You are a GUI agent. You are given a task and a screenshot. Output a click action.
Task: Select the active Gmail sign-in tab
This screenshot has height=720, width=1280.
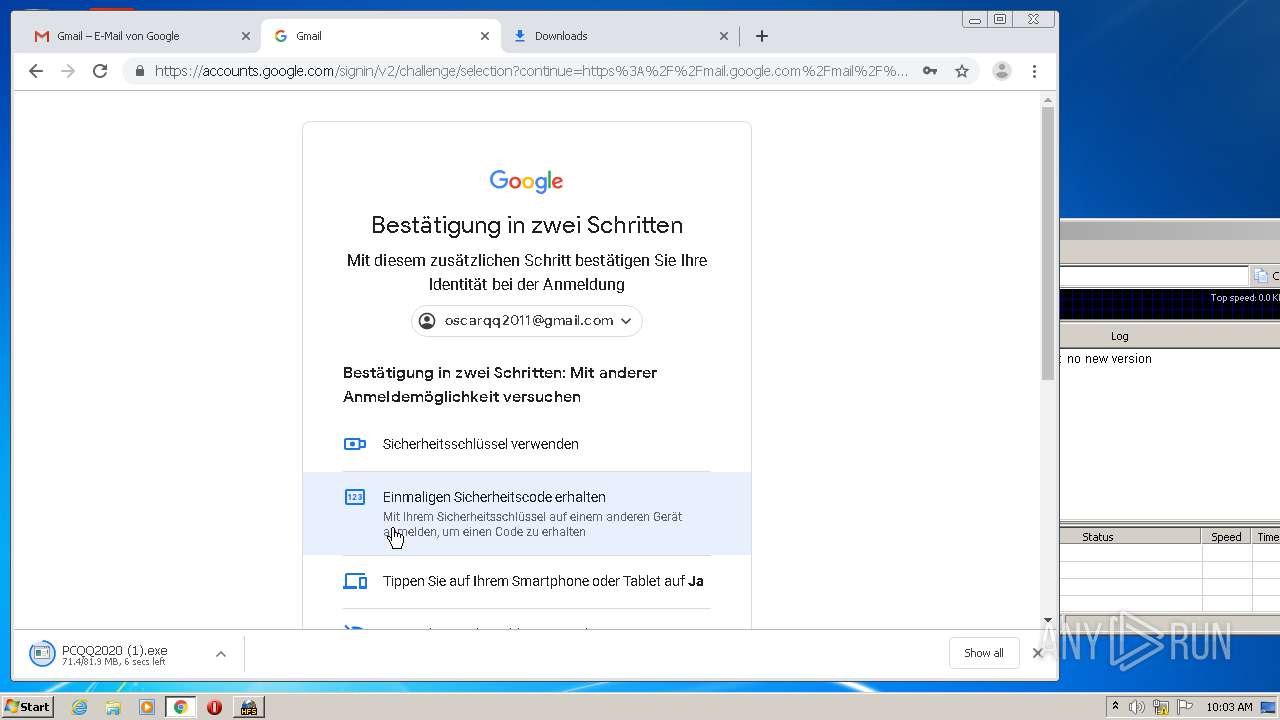pos(380,36)
